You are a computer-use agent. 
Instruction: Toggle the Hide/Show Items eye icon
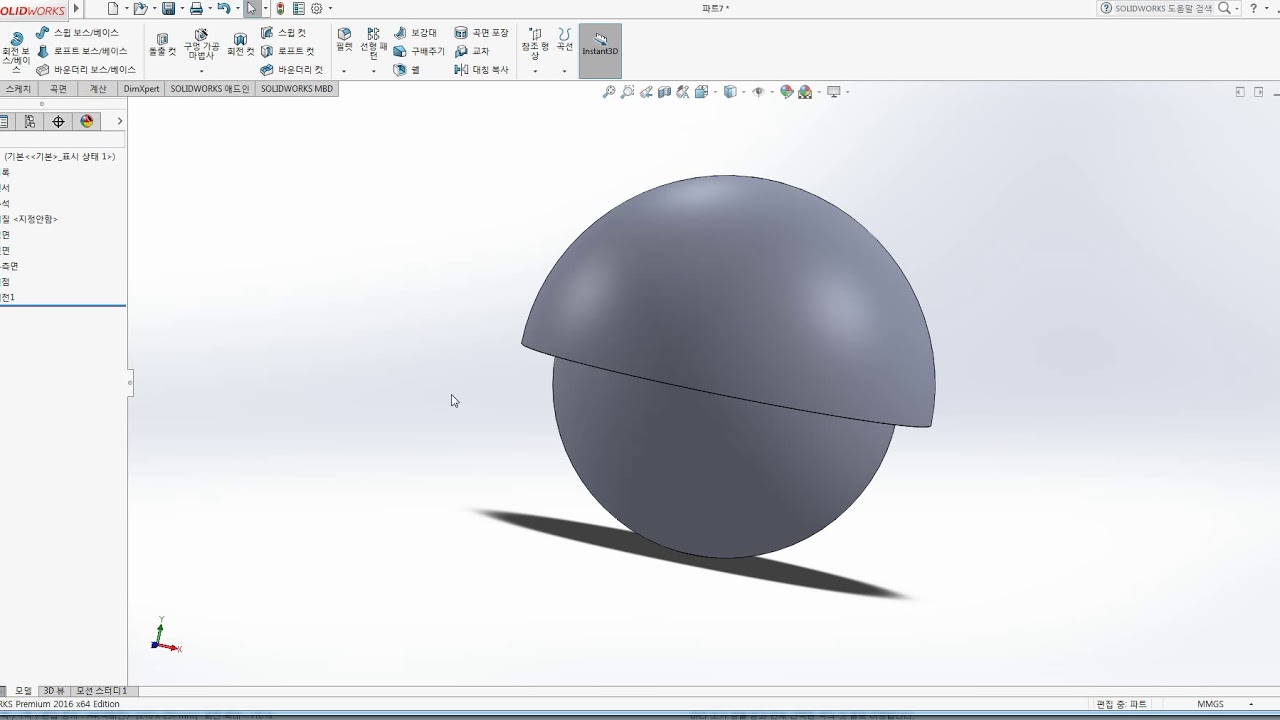[x=758, y=92]
